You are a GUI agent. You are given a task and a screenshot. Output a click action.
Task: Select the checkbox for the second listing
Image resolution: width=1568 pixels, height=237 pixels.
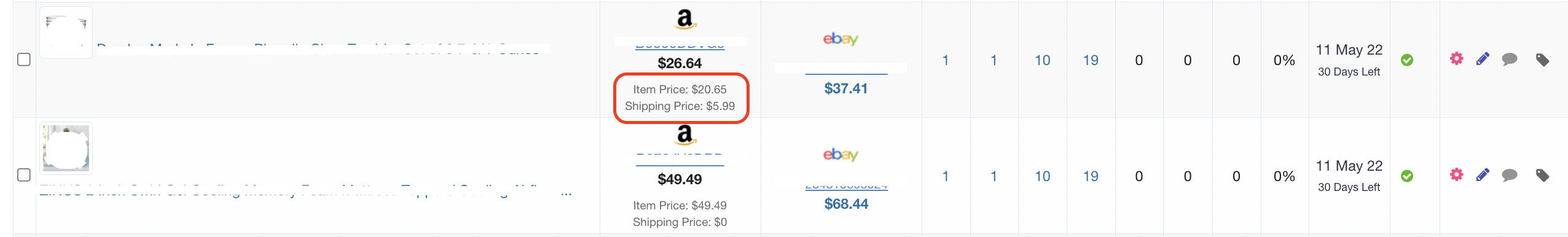pyautogui.click(x=24, y=175)
